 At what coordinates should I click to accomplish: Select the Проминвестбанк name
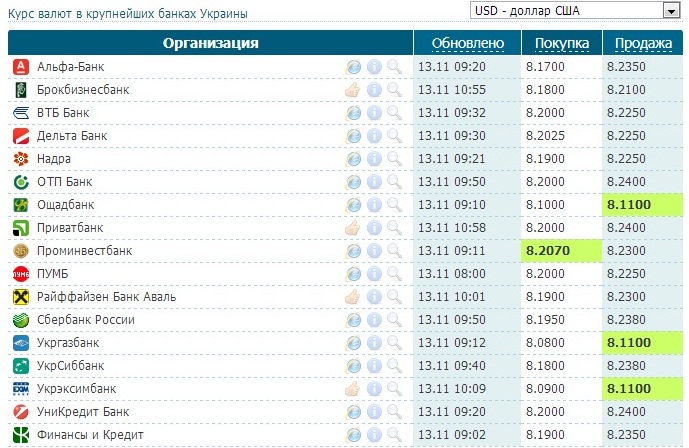pyautogui.click(x=84, y=251)
